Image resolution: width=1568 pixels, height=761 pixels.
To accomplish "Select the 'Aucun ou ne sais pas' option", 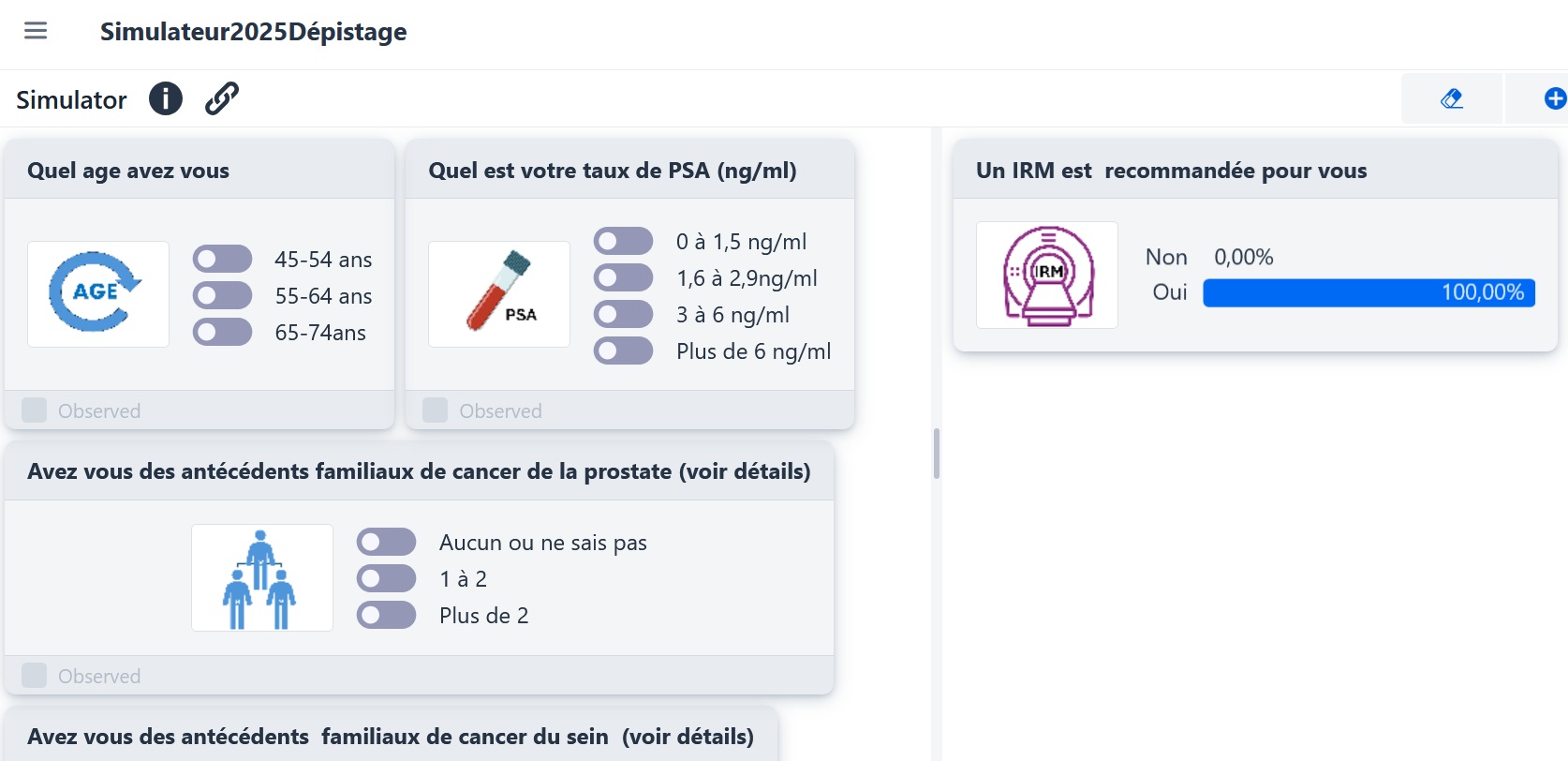I will [x=385, y=542].
